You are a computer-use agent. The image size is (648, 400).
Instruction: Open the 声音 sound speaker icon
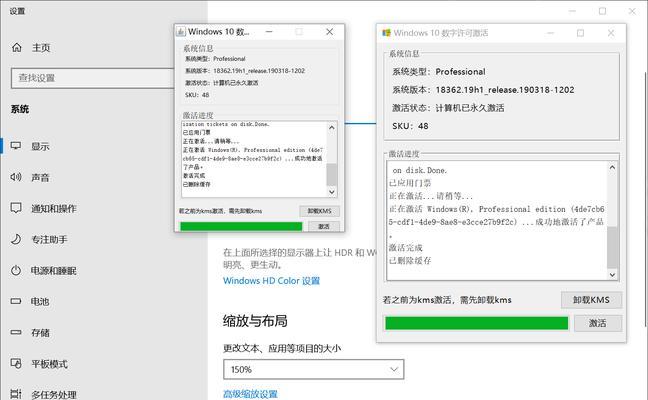tap(16, 177)
